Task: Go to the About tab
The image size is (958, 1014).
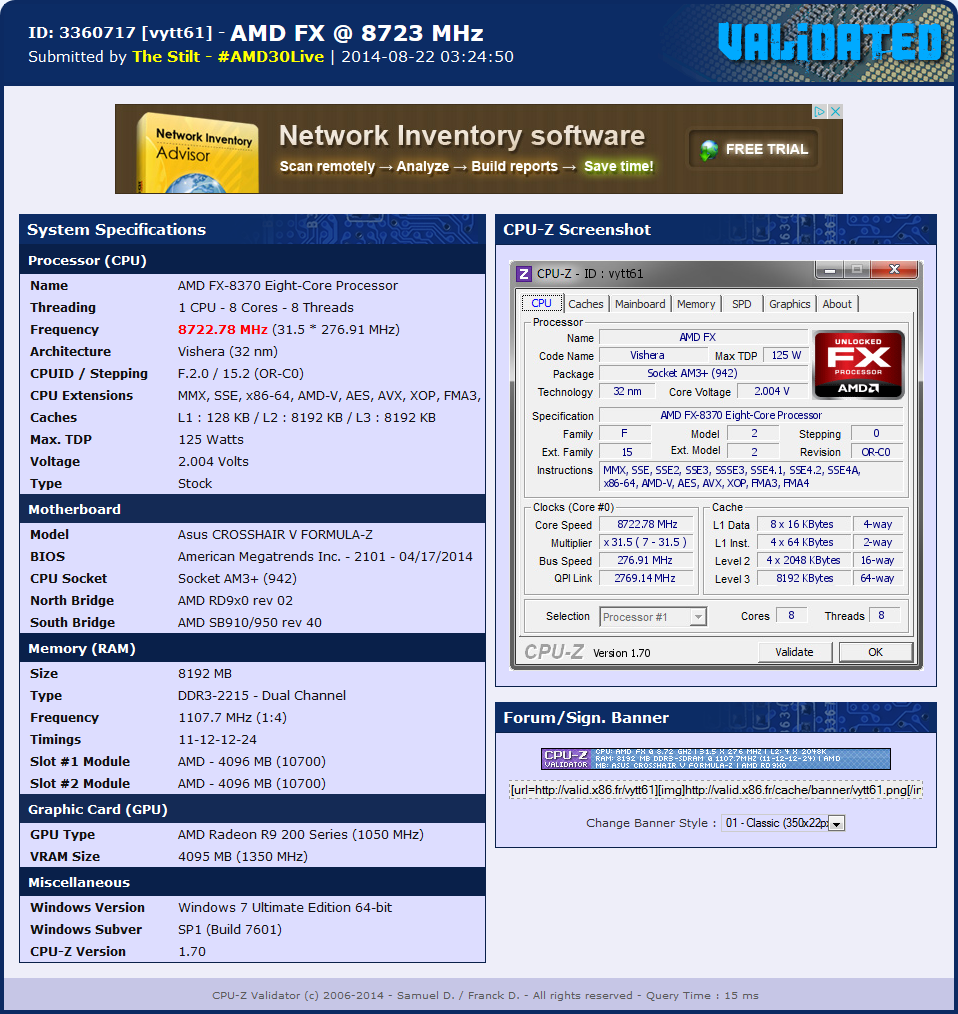Action: click(x=837, y=304)
